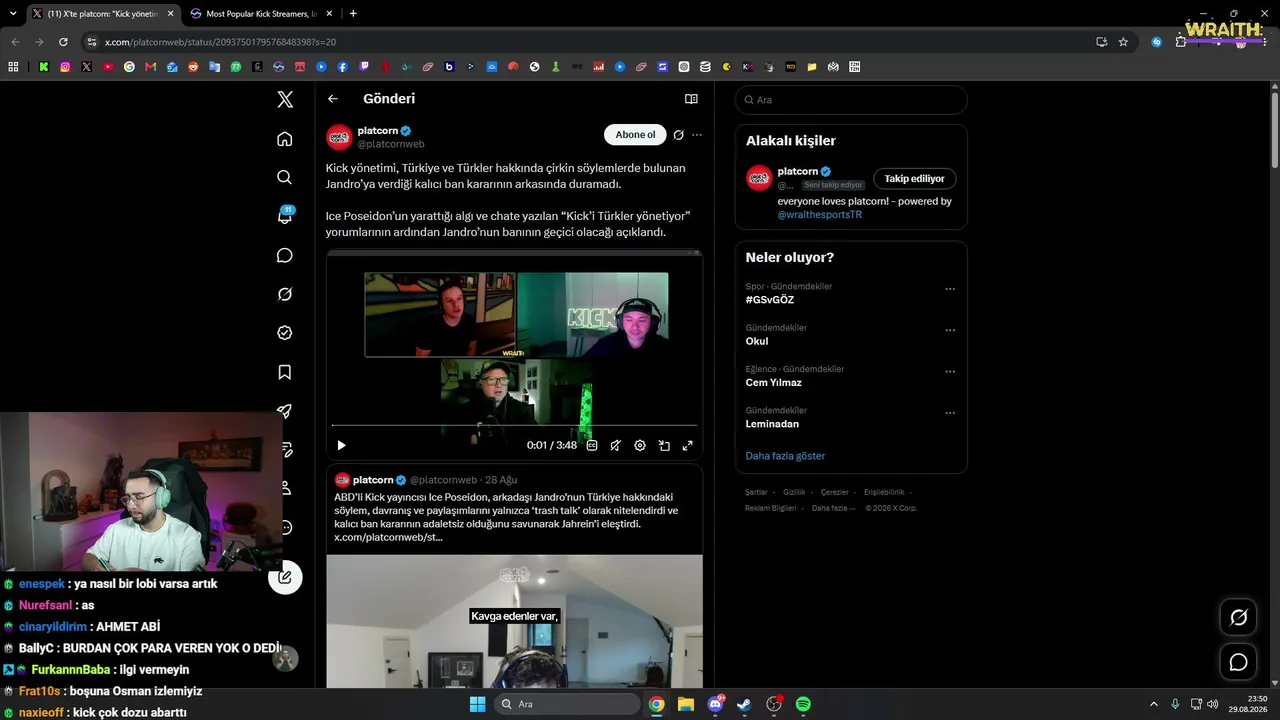
Task: Open the @platcornweb handle under the post author
Action: click(x=391, y=144)
